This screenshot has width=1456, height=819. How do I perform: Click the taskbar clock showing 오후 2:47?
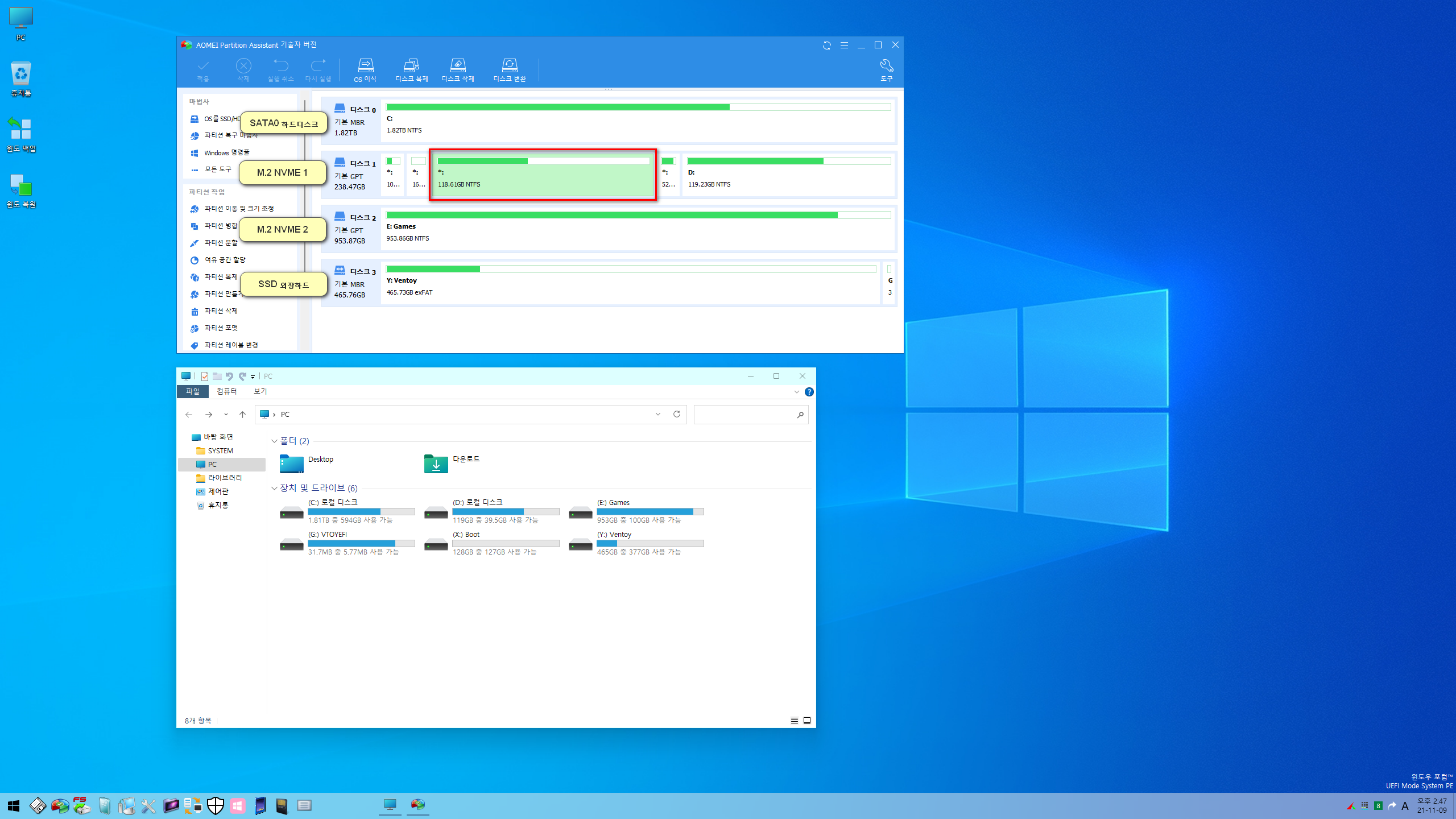coord(1432,805)
